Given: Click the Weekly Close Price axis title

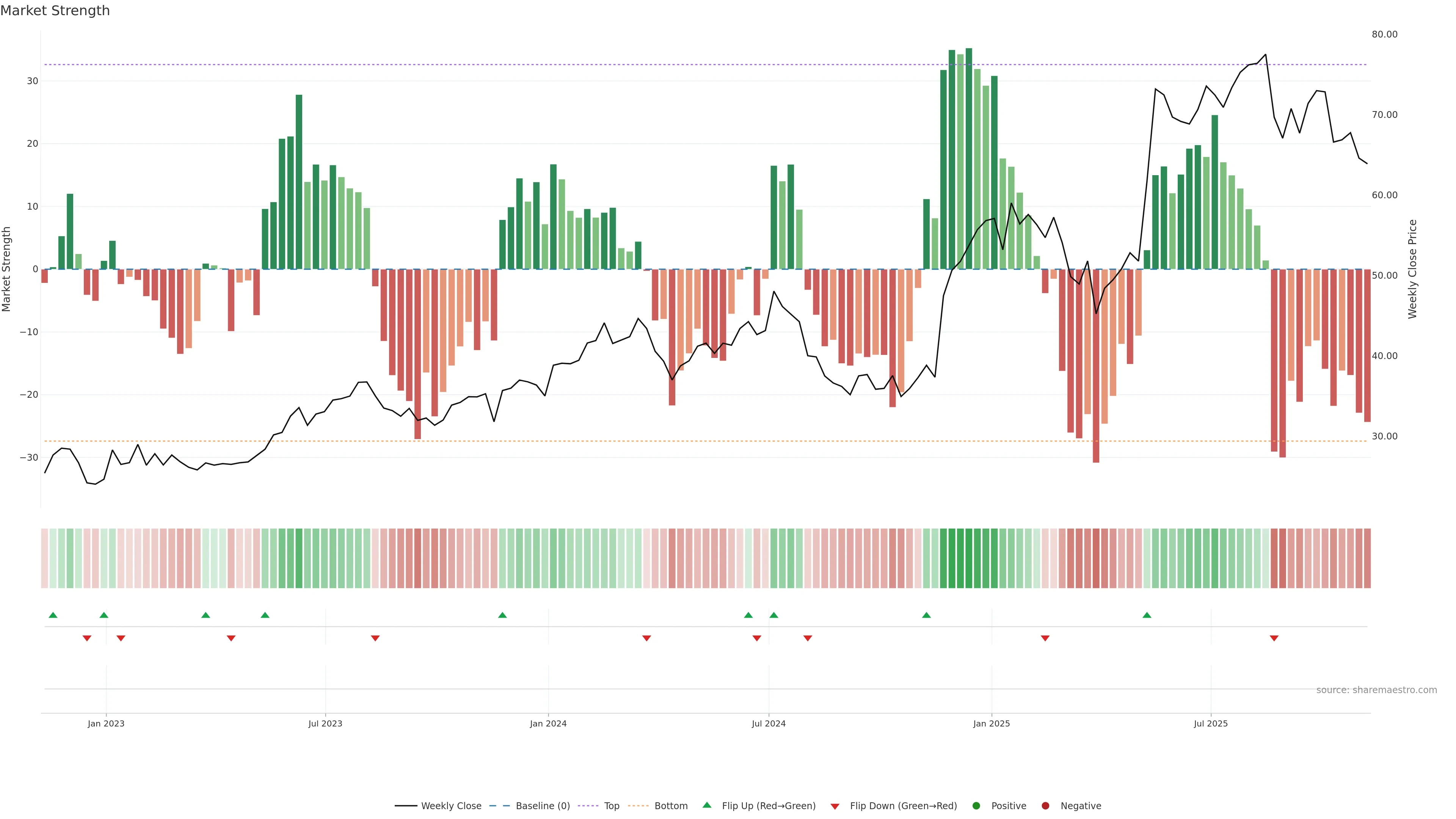Looking at the screenshot, I should [x=1412, y=269].
